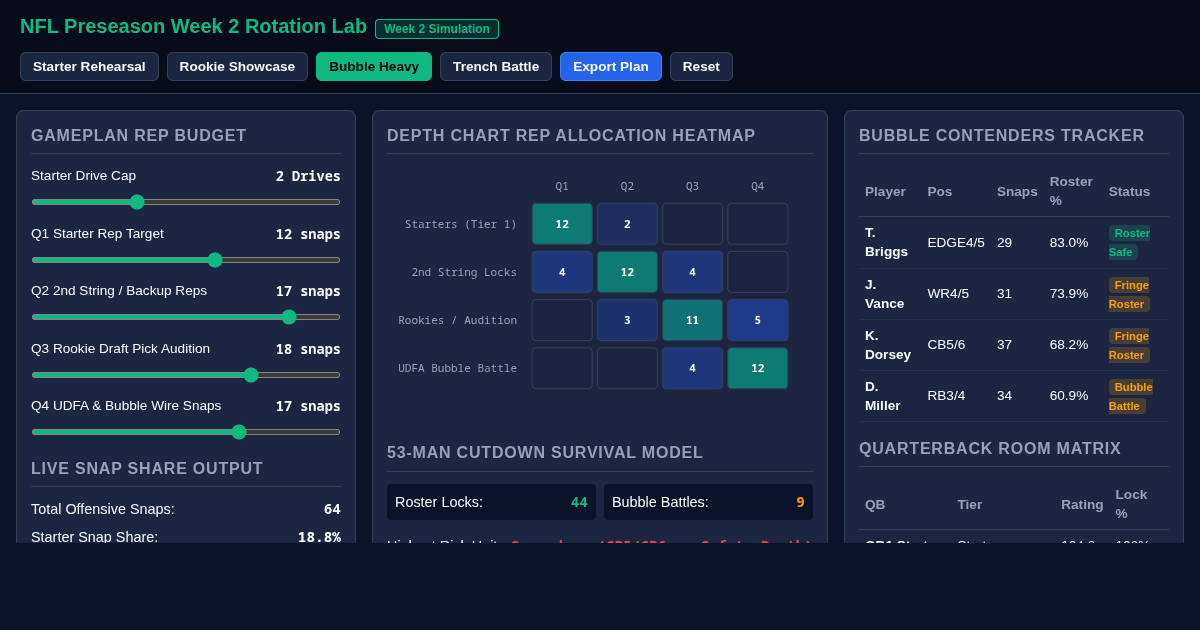Click the Rookies / Audition row label
Viewport: 1200px width, 630px height.
pos(458,320)
